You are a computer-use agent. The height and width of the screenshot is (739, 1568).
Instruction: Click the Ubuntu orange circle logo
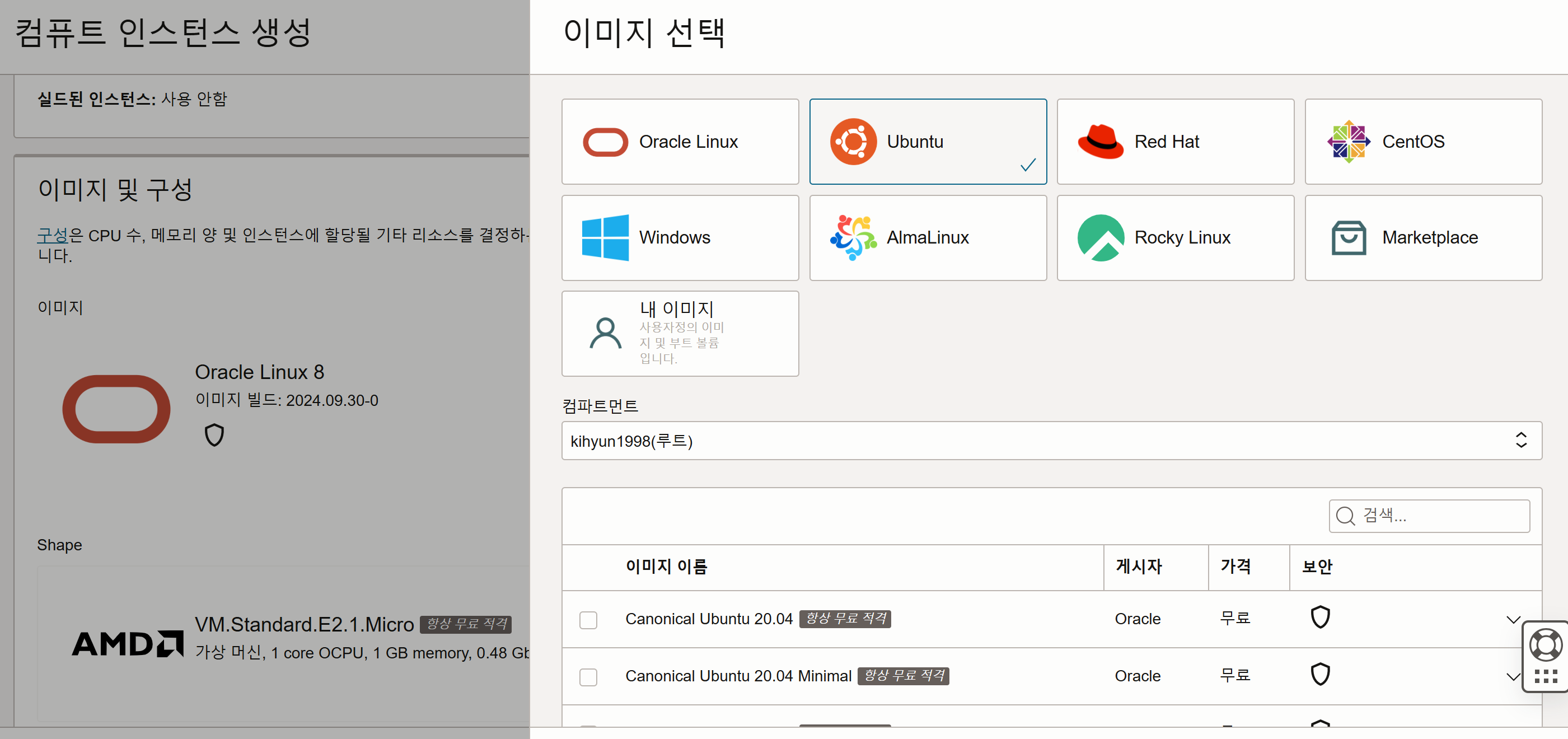853,141
